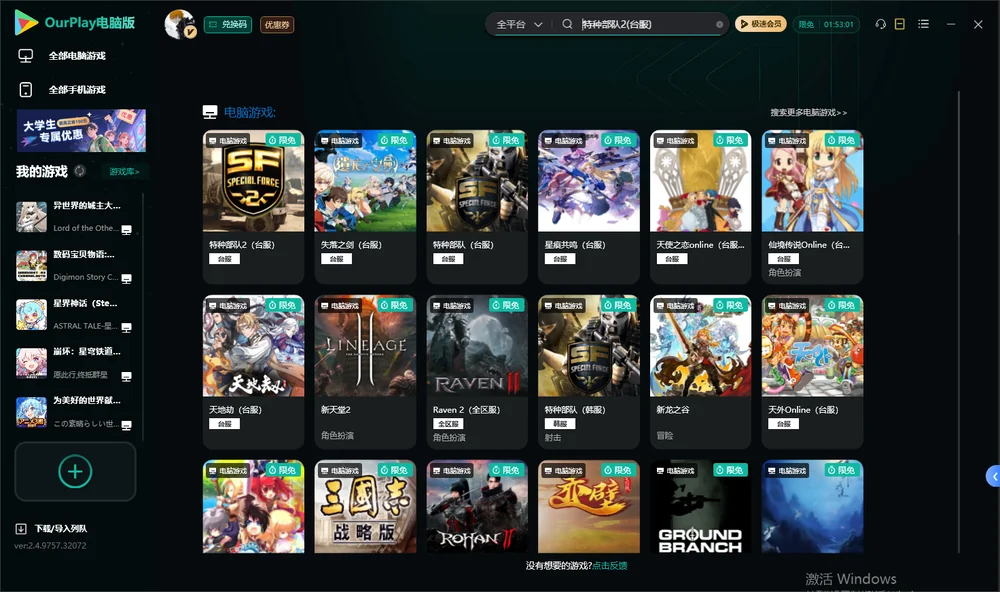
Task: Open the 下载/导入队列 download queue
Action: tap(52, 528)
